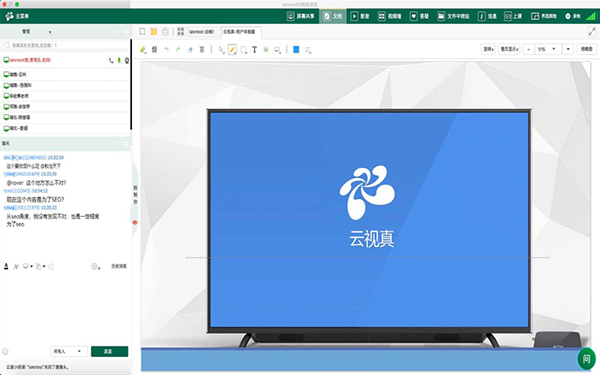Click the blue up-arrow upload icon
The height and width of the screenshot is (375, 600).
pos(190,49)
